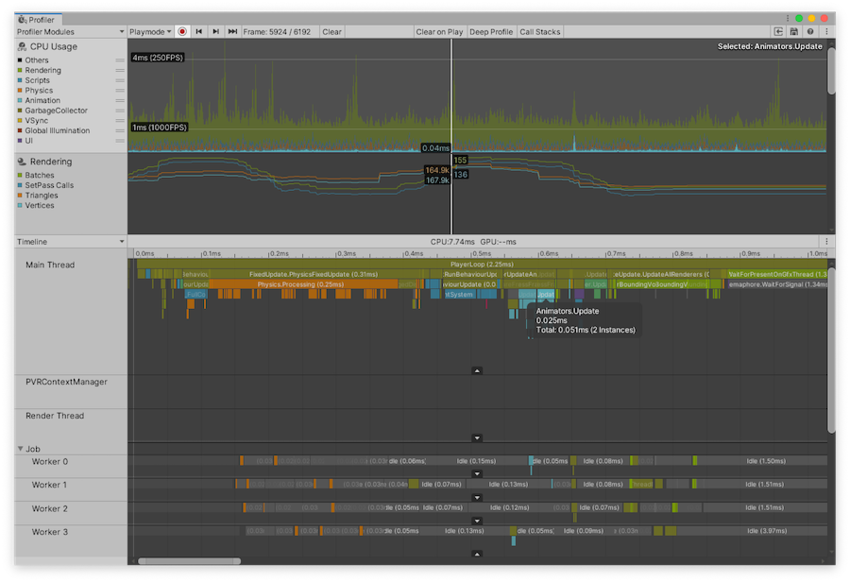This screenshot has height=582, width=850.
Task: Save the profiler data to file
Action: point(793,31)
